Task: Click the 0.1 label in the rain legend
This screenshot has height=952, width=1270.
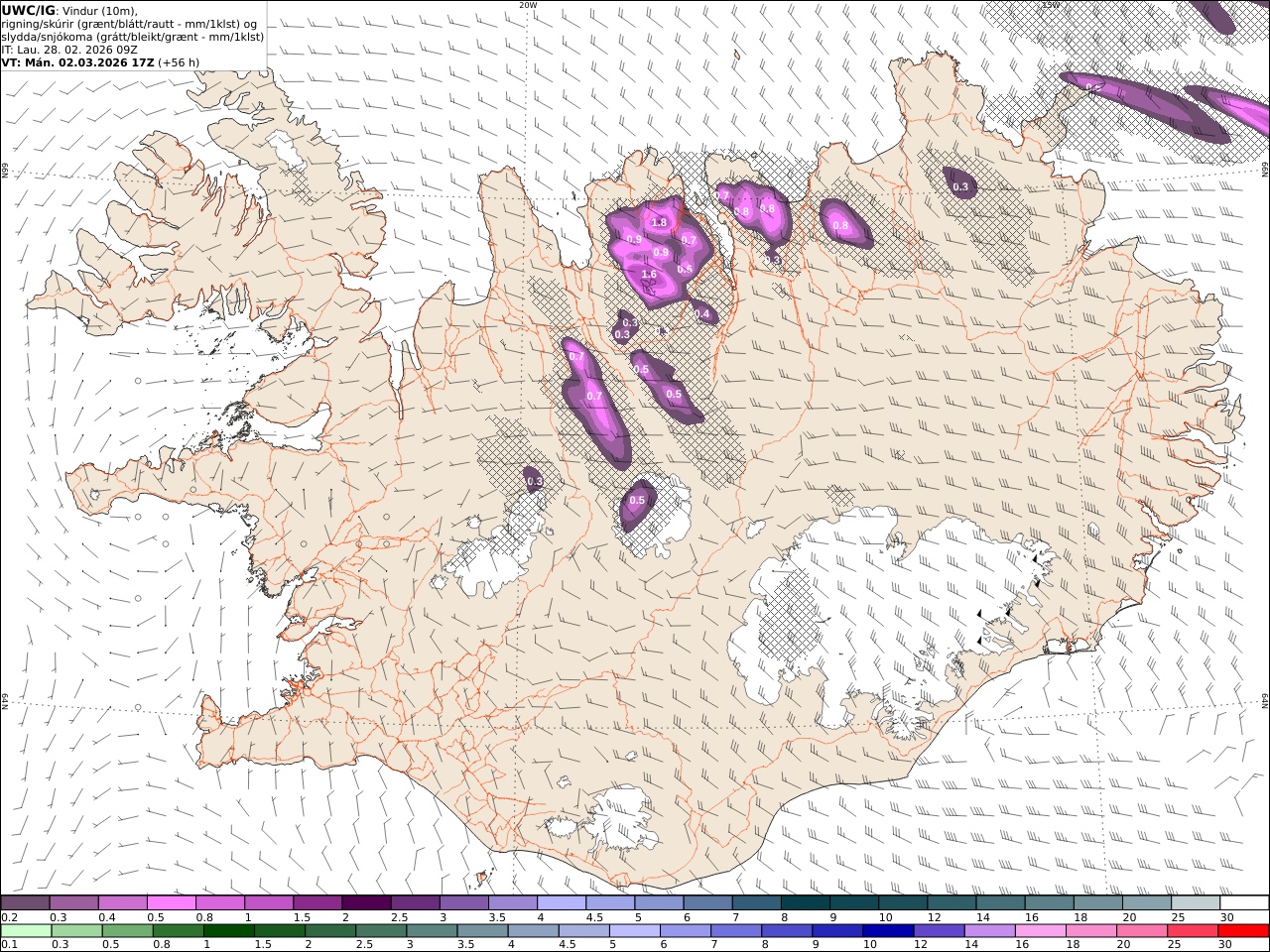Action: click(8, 945)
